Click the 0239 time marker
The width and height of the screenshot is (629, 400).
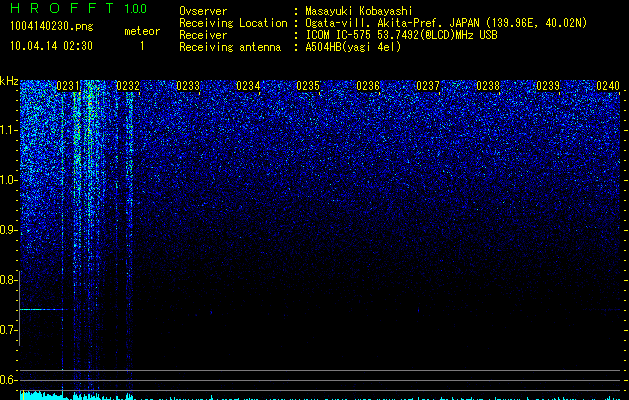tap(548, 86)
